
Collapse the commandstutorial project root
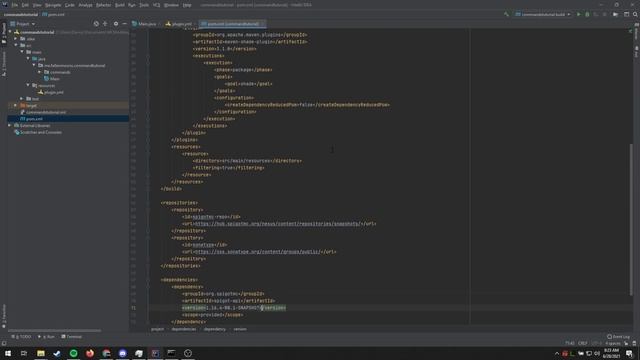(x=10, y=32)
